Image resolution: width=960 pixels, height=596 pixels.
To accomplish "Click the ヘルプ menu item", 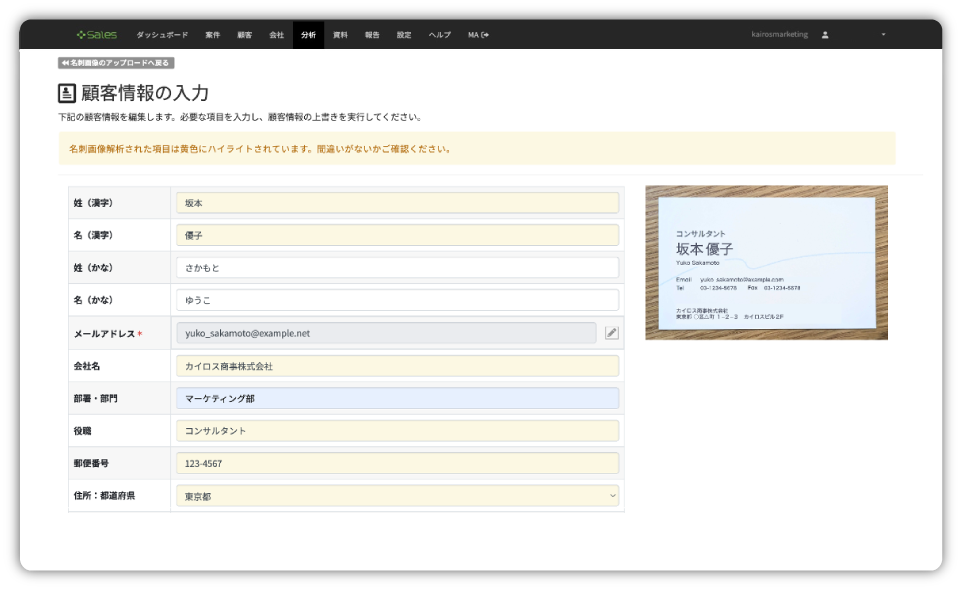I will pyautogui.click(x=440, y=35).
